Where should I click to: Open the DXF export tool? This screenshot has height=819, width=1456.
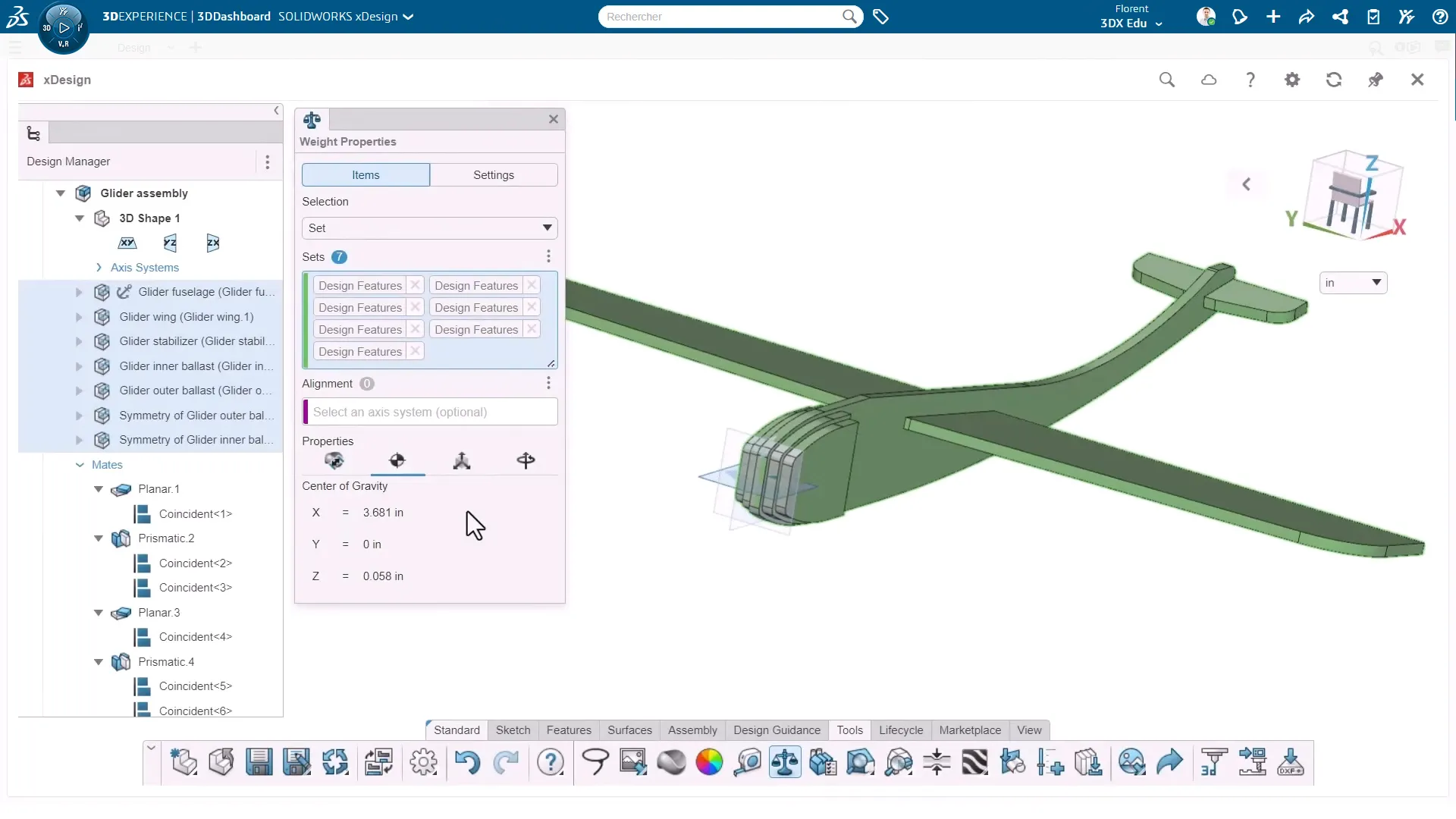point(1291,762)
